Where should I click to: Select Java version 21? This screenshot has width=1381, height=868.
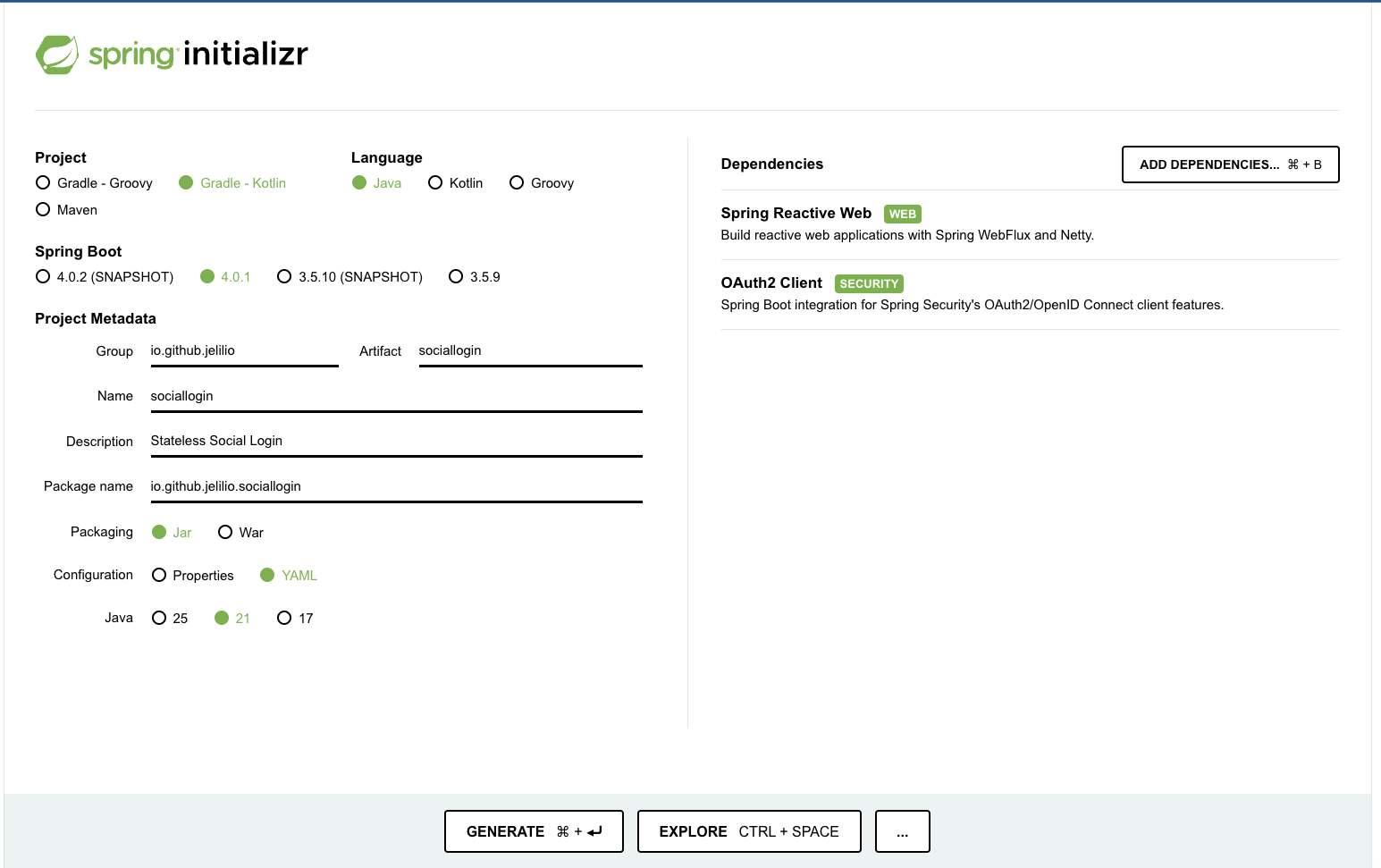click(x=232, y=619)
